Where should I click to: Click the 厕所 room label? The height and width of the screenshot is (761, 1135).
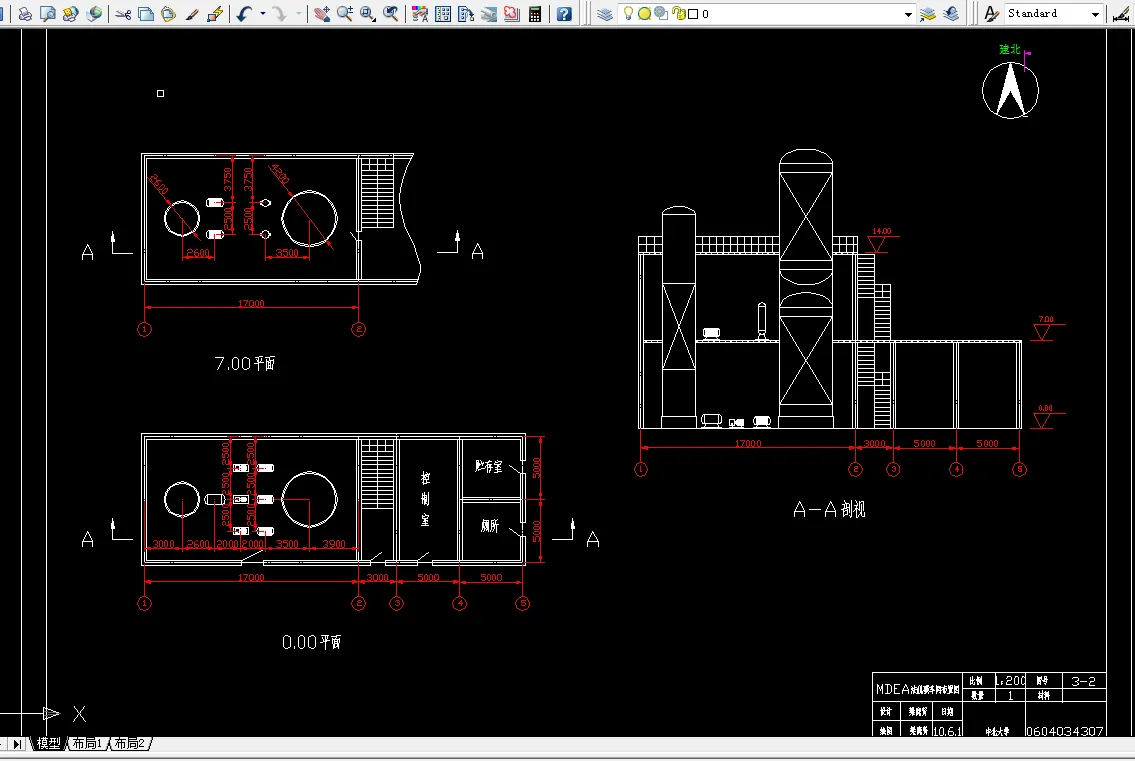coord(490,526)
